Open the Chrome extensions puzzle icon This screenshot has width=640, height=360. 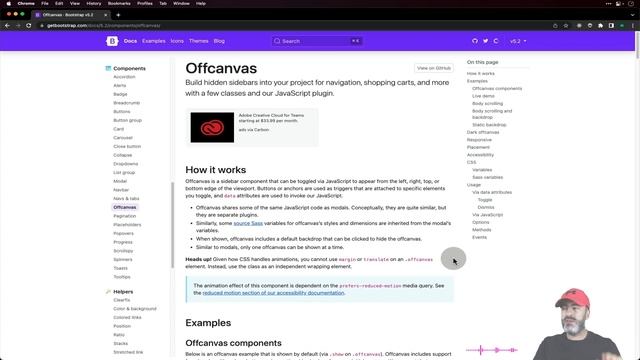pos(600,26)
